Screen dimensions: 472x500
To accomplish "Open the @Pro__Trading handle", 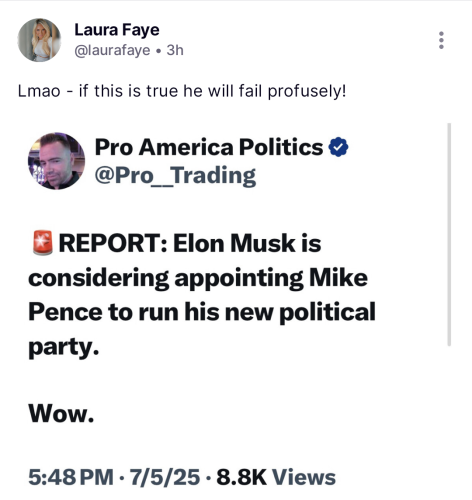I will [x=175, y=175].
